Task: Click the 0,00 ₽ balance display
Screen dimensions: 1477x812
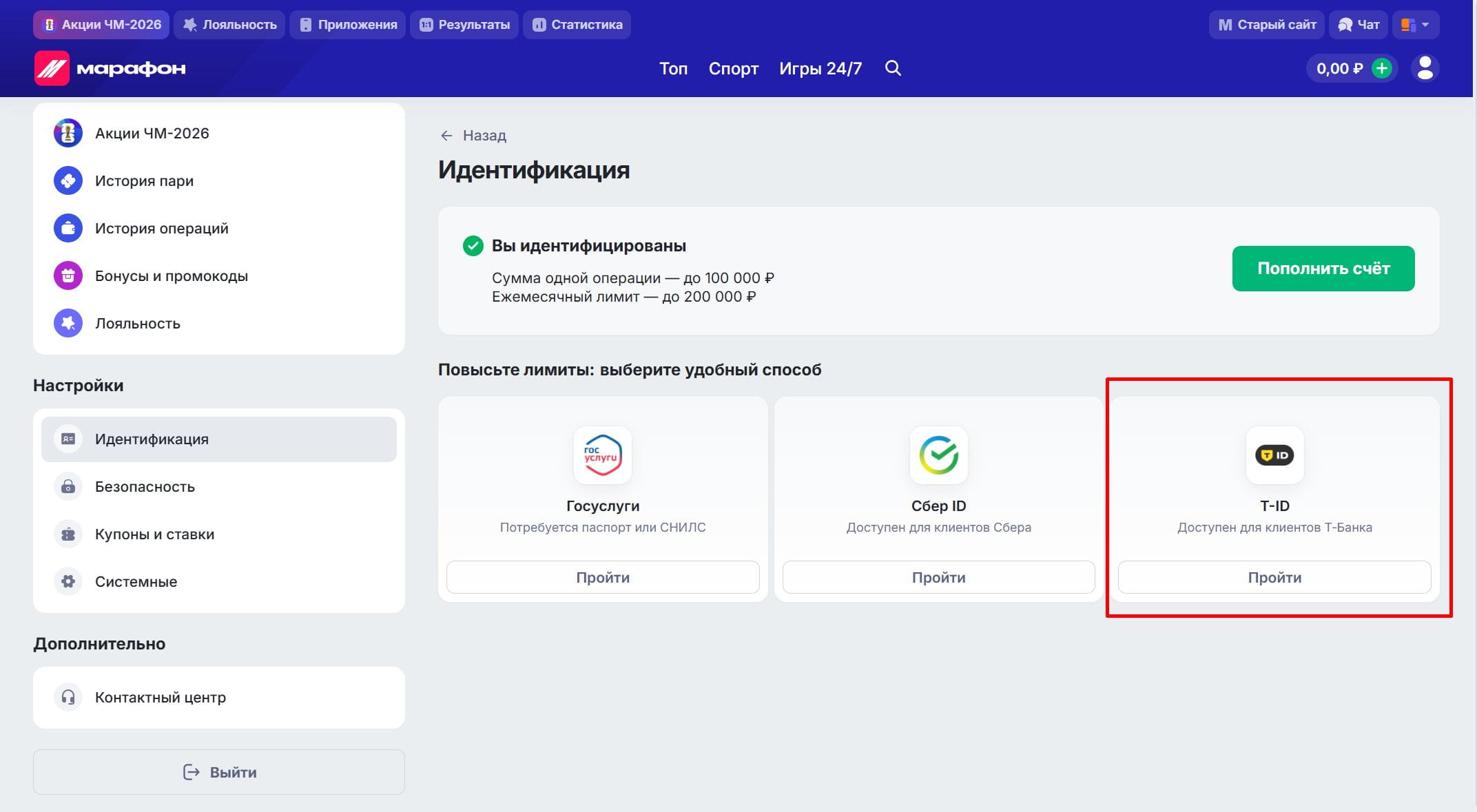Action: [1339, 68]
